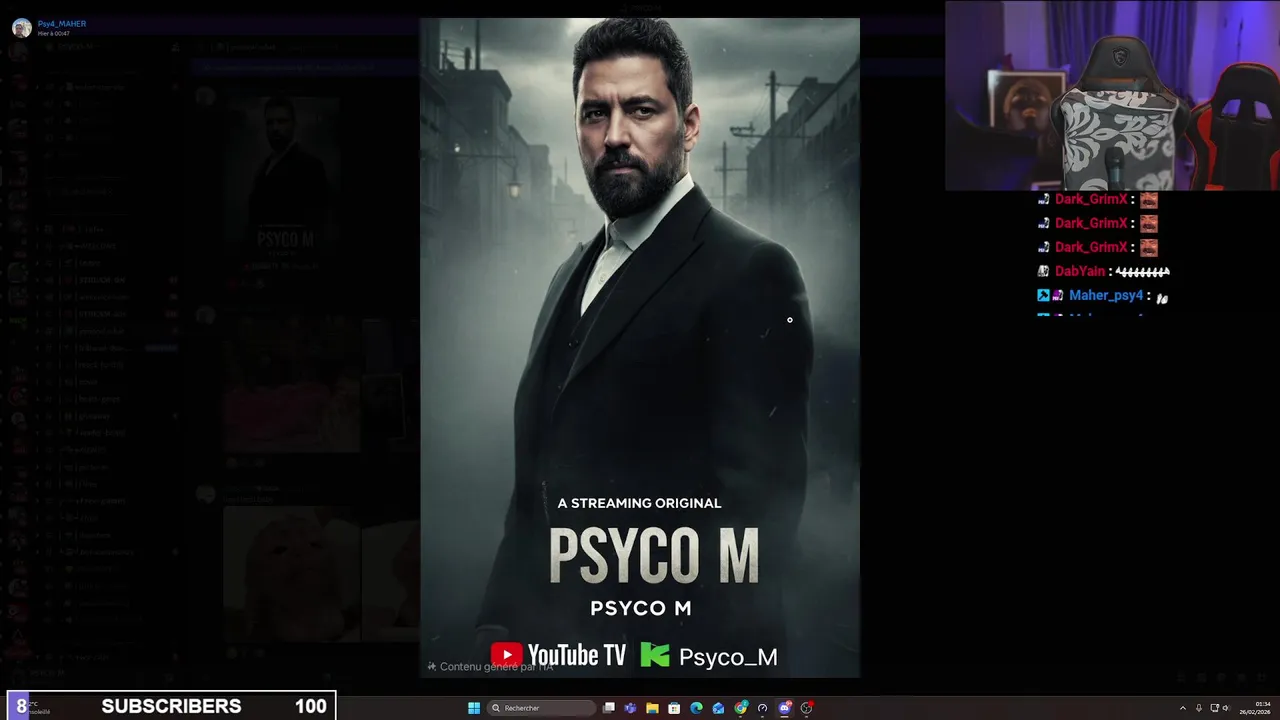This screenshot has height=720, width=1280.
Task: Open the gauge-shaped taskbar app
Action: click(762, 708)
